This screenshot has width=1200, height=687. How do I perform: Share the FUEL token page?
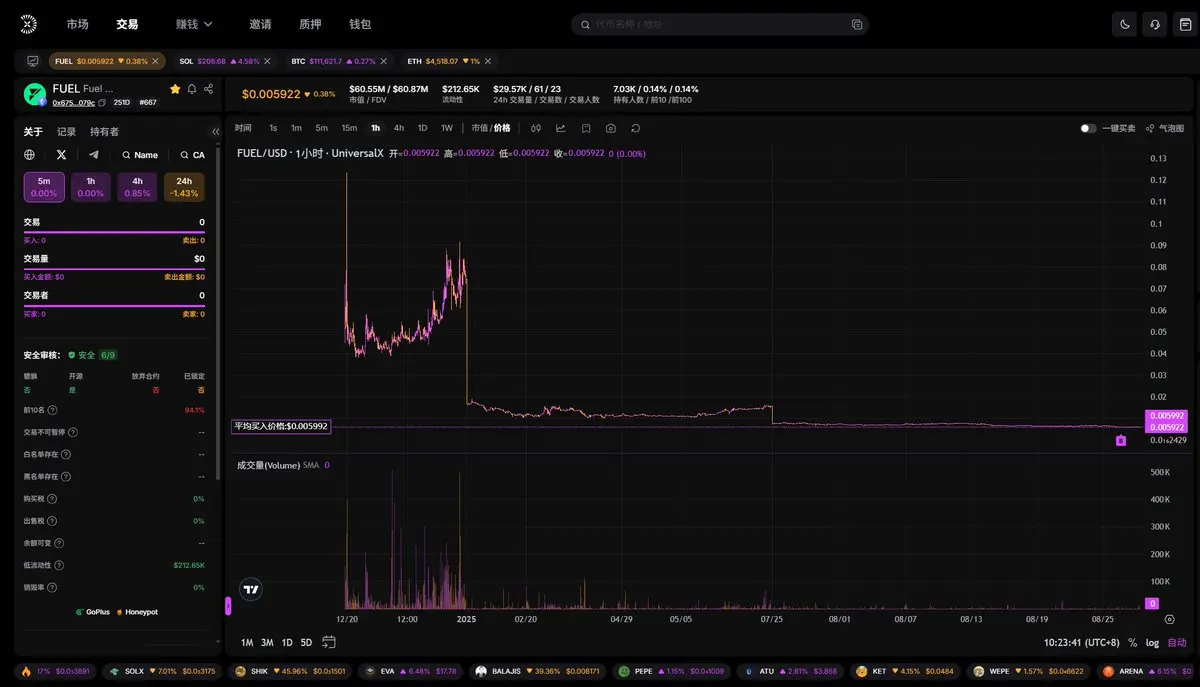[x=208, y=89]
